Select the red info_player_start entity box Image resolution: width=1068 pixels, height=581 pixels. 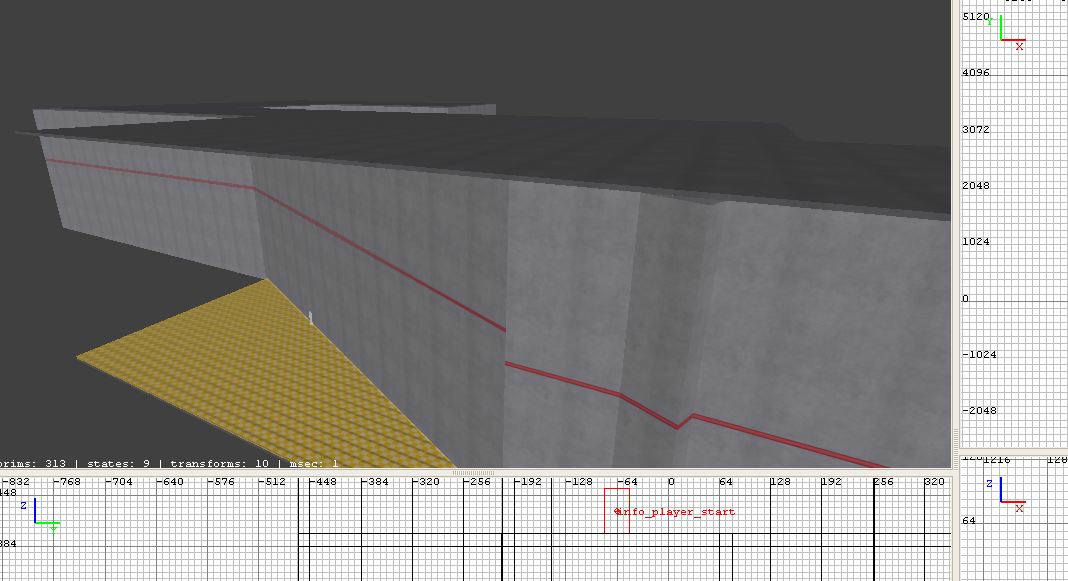[x=616, y=510]
